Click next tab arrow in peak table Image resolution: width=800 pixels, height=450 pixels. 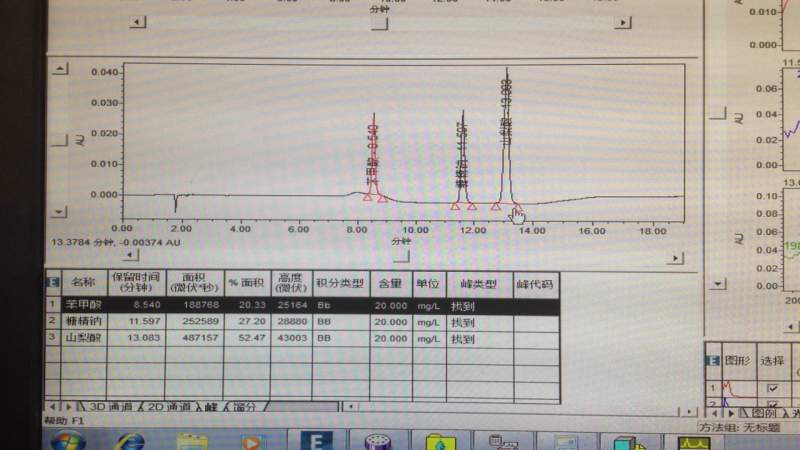click(68, 407)
